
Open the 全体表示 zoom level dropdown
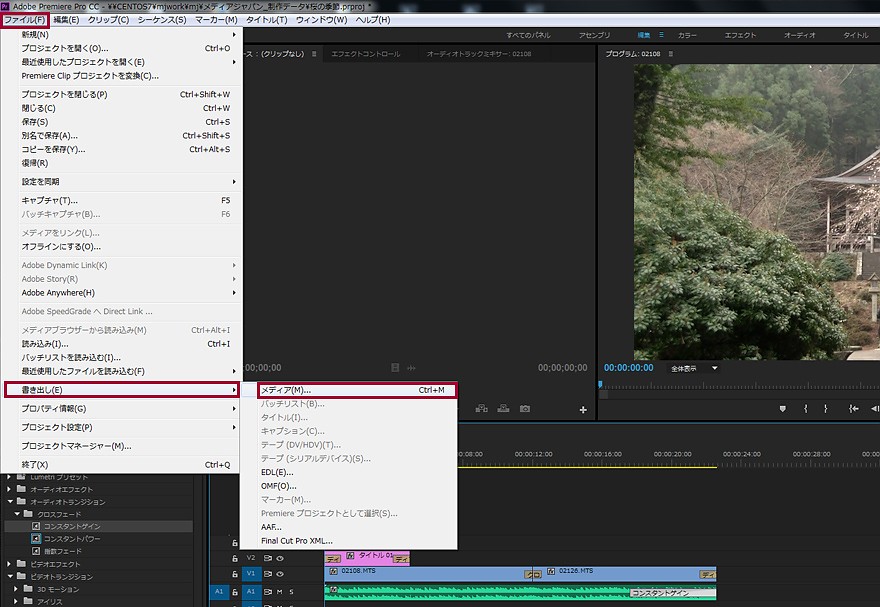(x=694, y=369)
